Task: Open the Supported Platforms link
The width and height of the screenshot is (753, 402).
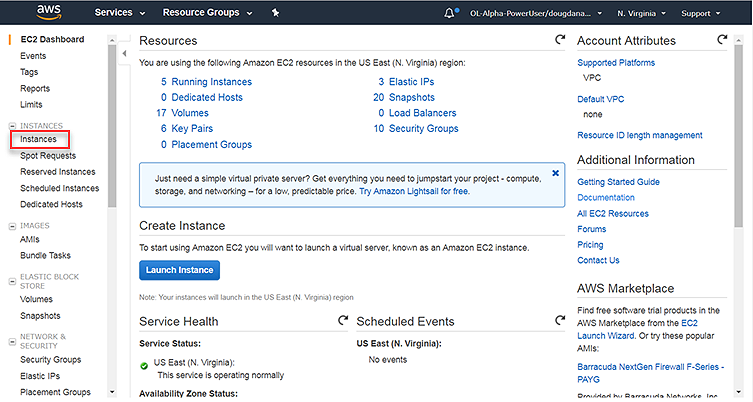Action: pos(616,62)
